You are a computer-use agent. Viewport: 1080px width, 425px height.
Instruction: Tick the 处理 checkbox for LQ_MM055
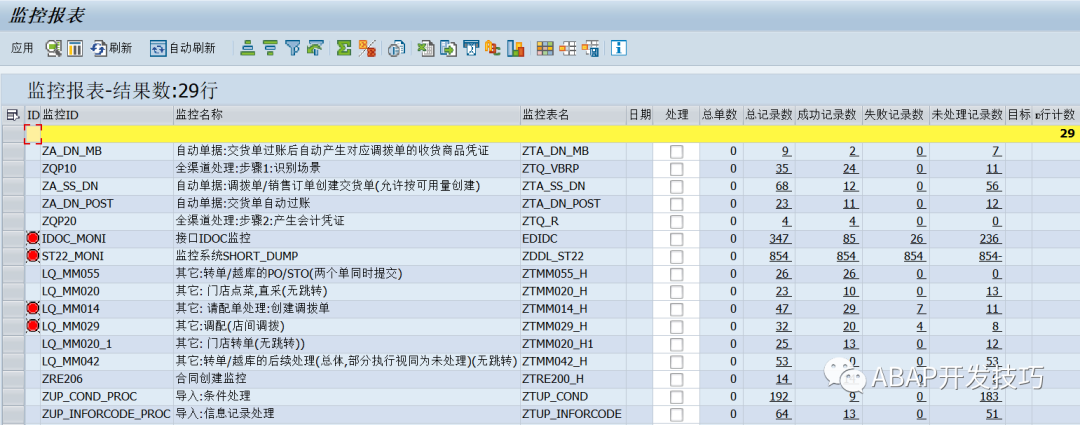(677, 273)
